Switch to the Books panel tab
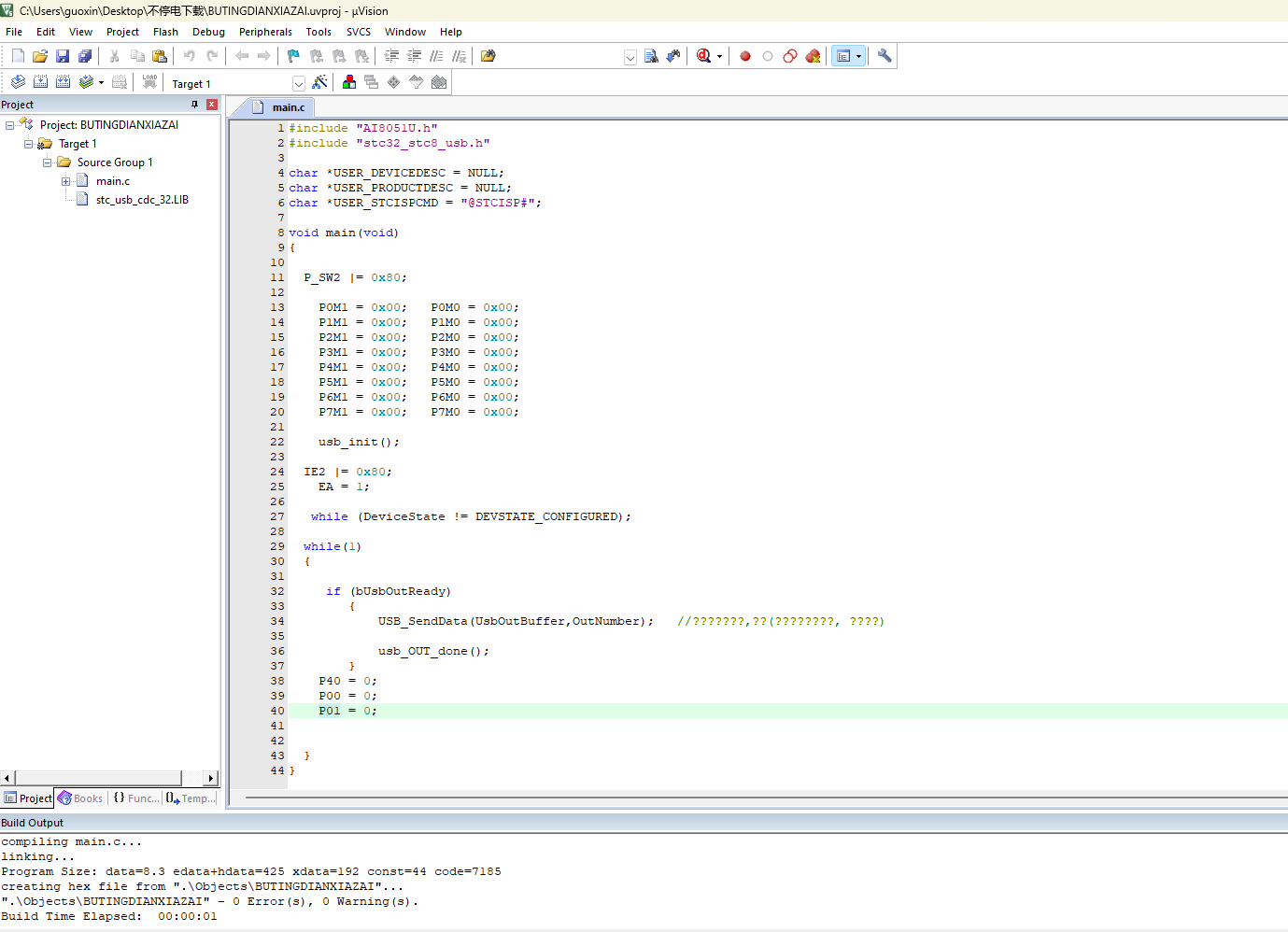The height and width of the screenshot is (932, 1288). tap(80, 798)
